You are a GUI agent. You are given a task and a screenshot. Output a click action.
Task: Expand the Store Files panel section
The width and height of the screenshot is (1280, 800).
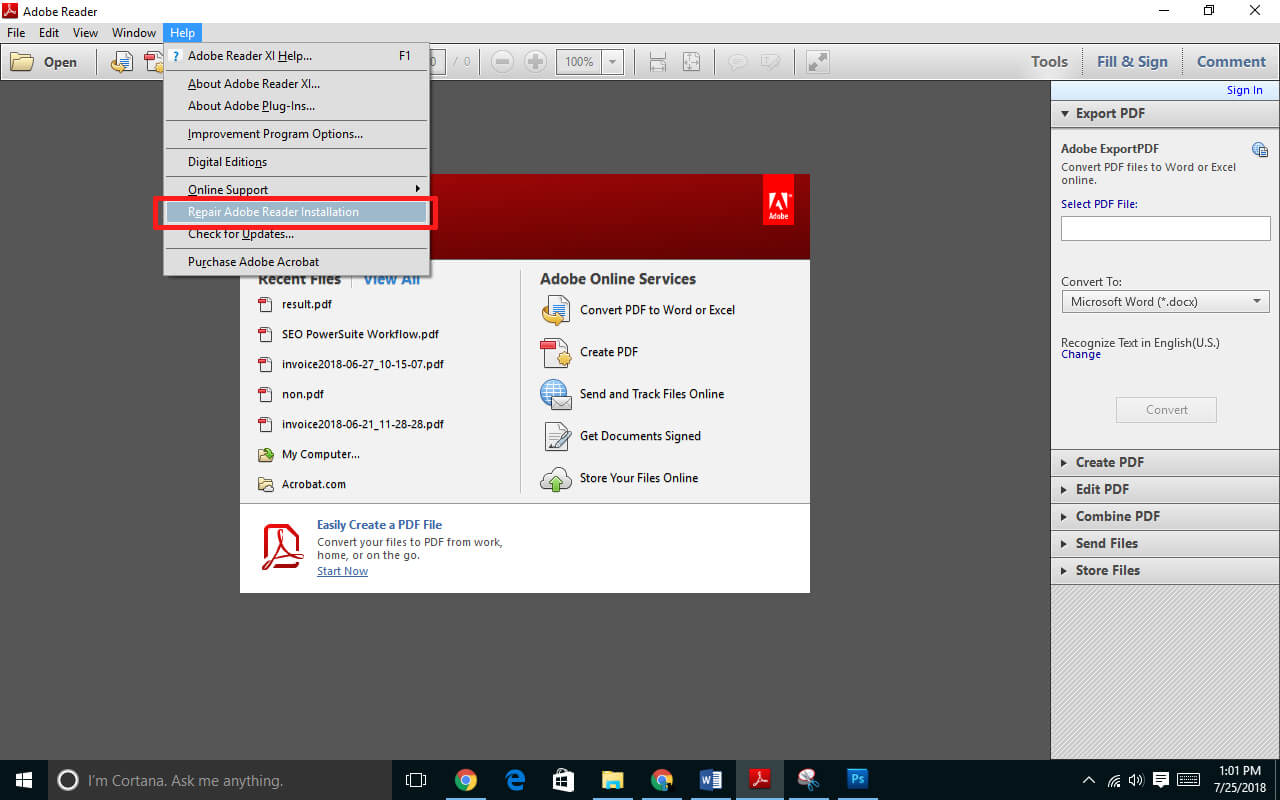pos(1165,570)
